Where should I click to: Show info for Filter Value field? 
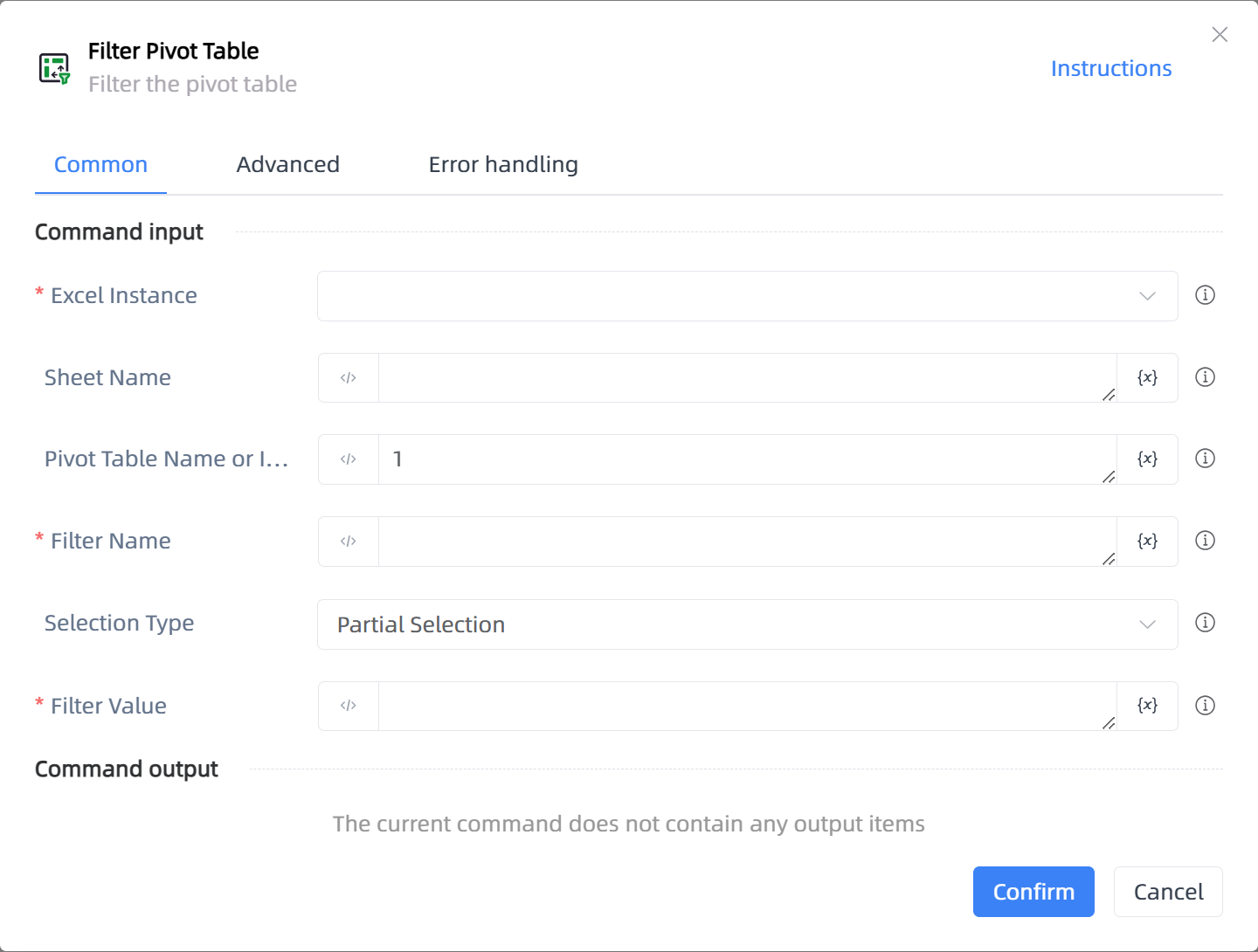point(1205,706)
